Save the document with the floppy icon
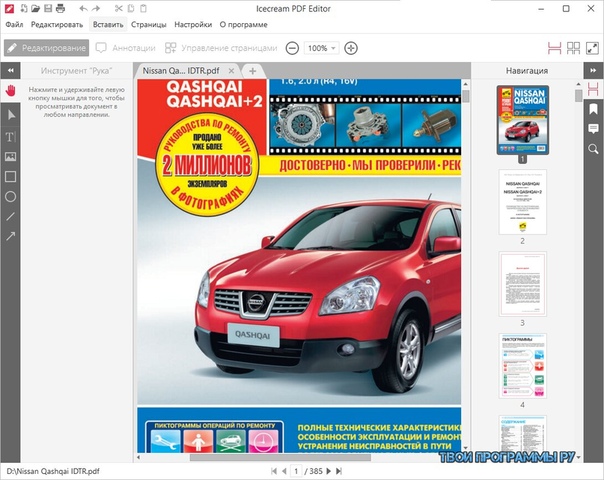Image resolution: width=604 pixels, height=480 pixels. pos(48,8)
